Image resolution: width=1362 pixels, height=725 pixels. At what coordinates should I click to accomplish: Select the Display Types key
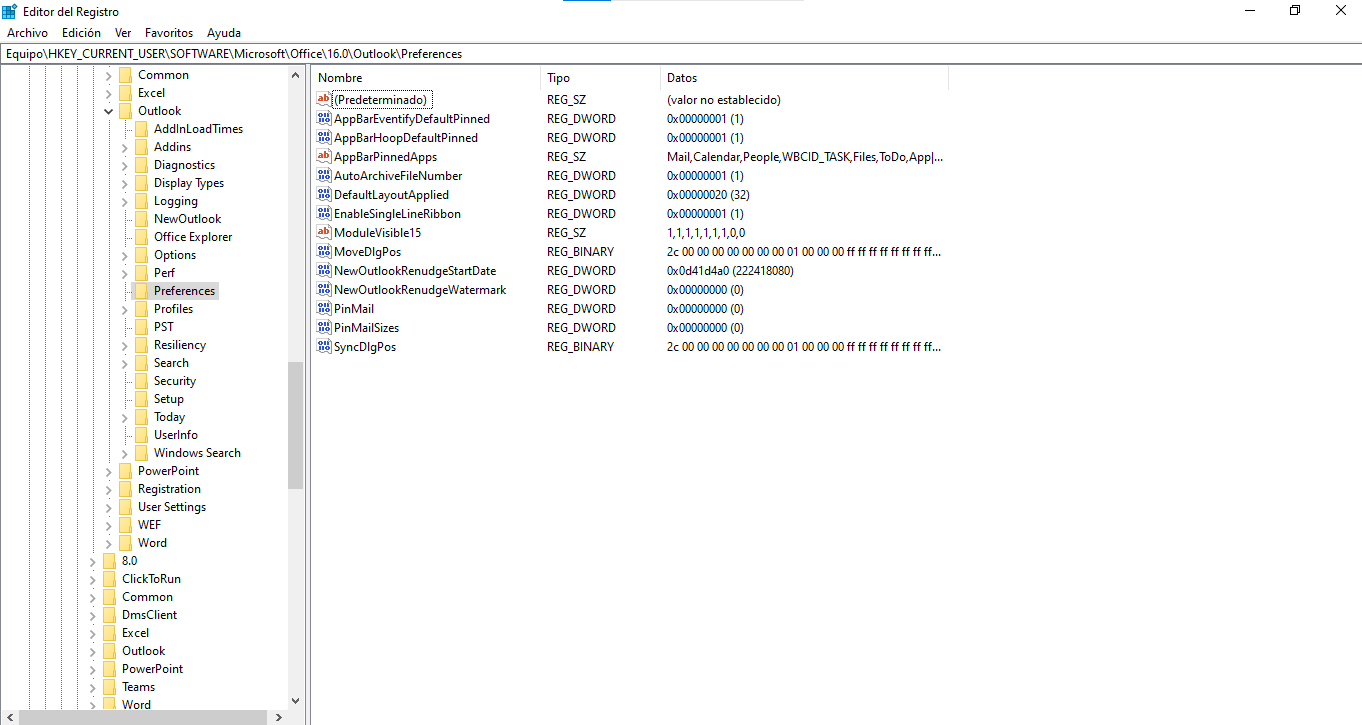click(x=189, y=183)
